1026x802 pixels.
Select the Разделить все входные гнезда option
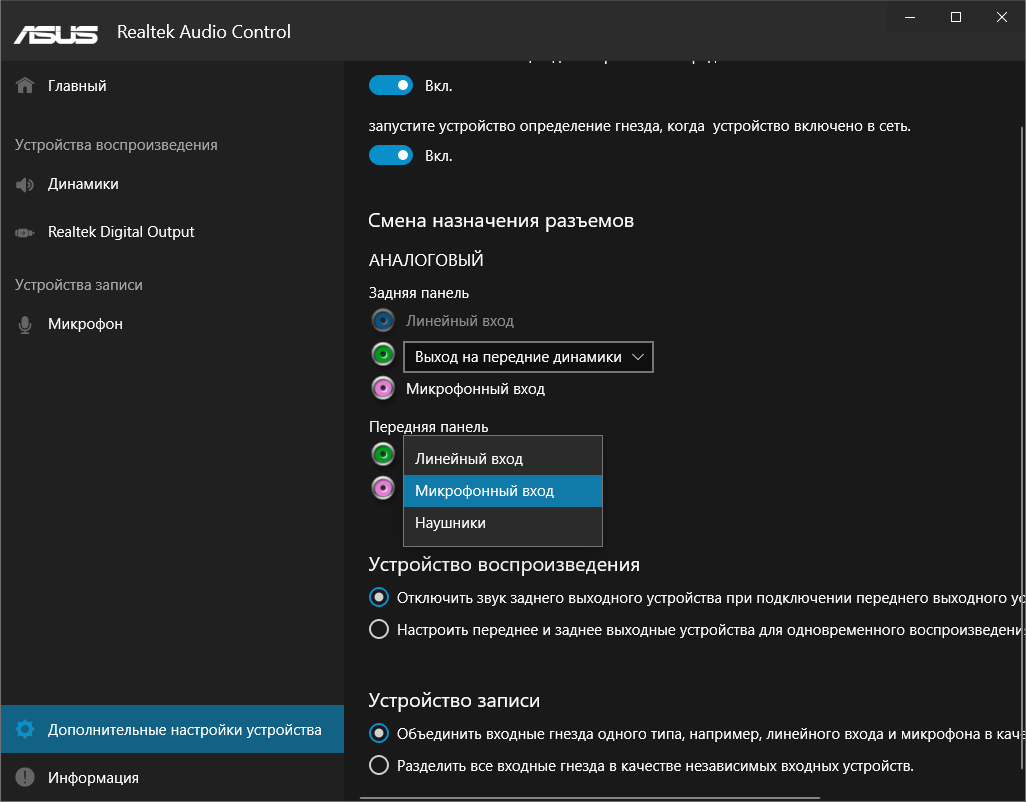click(379, 766)
